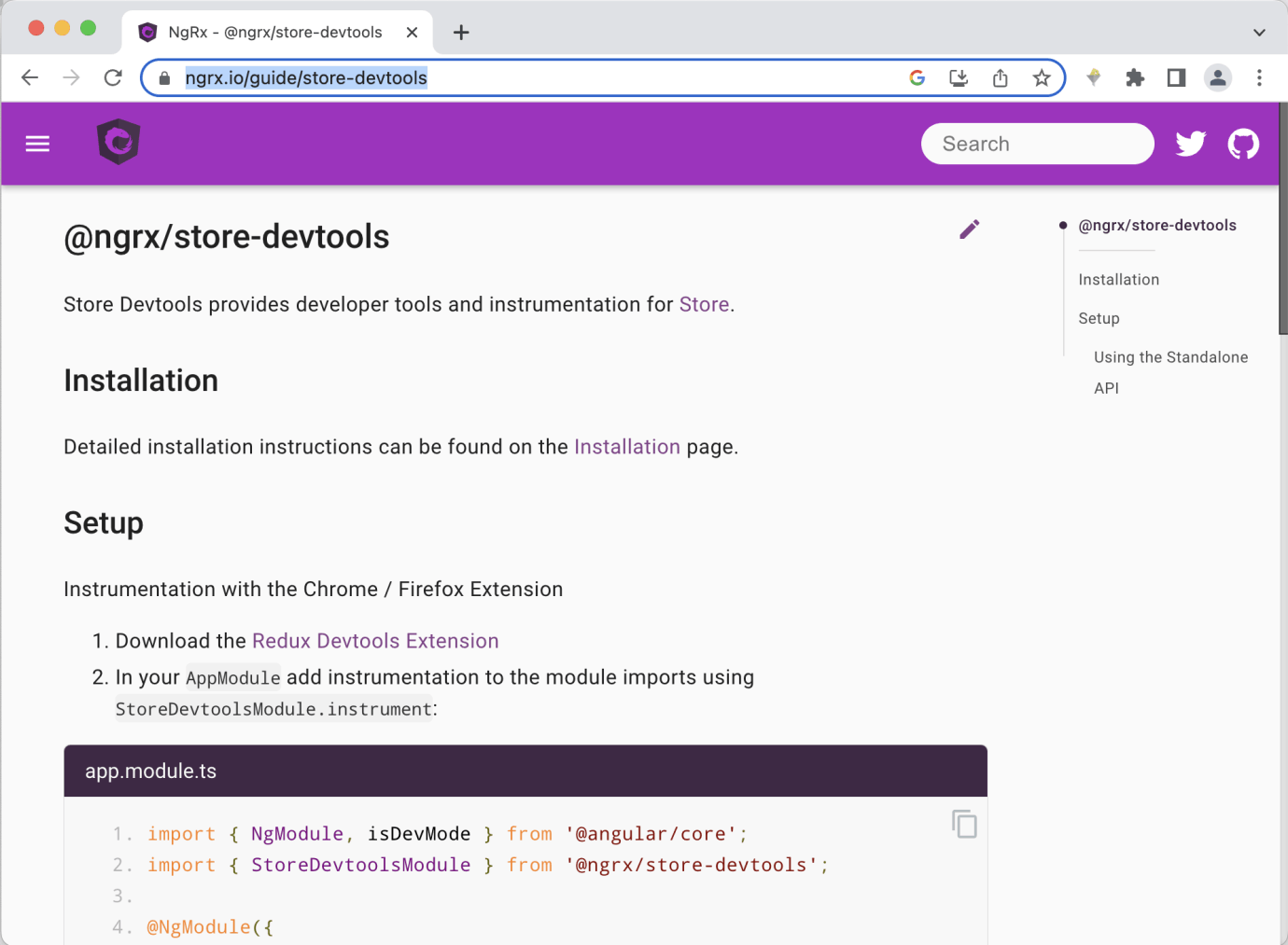Bookmark this page with star icon
This screenshot has width=1288, height=945.
click(x=1042, y=78)
